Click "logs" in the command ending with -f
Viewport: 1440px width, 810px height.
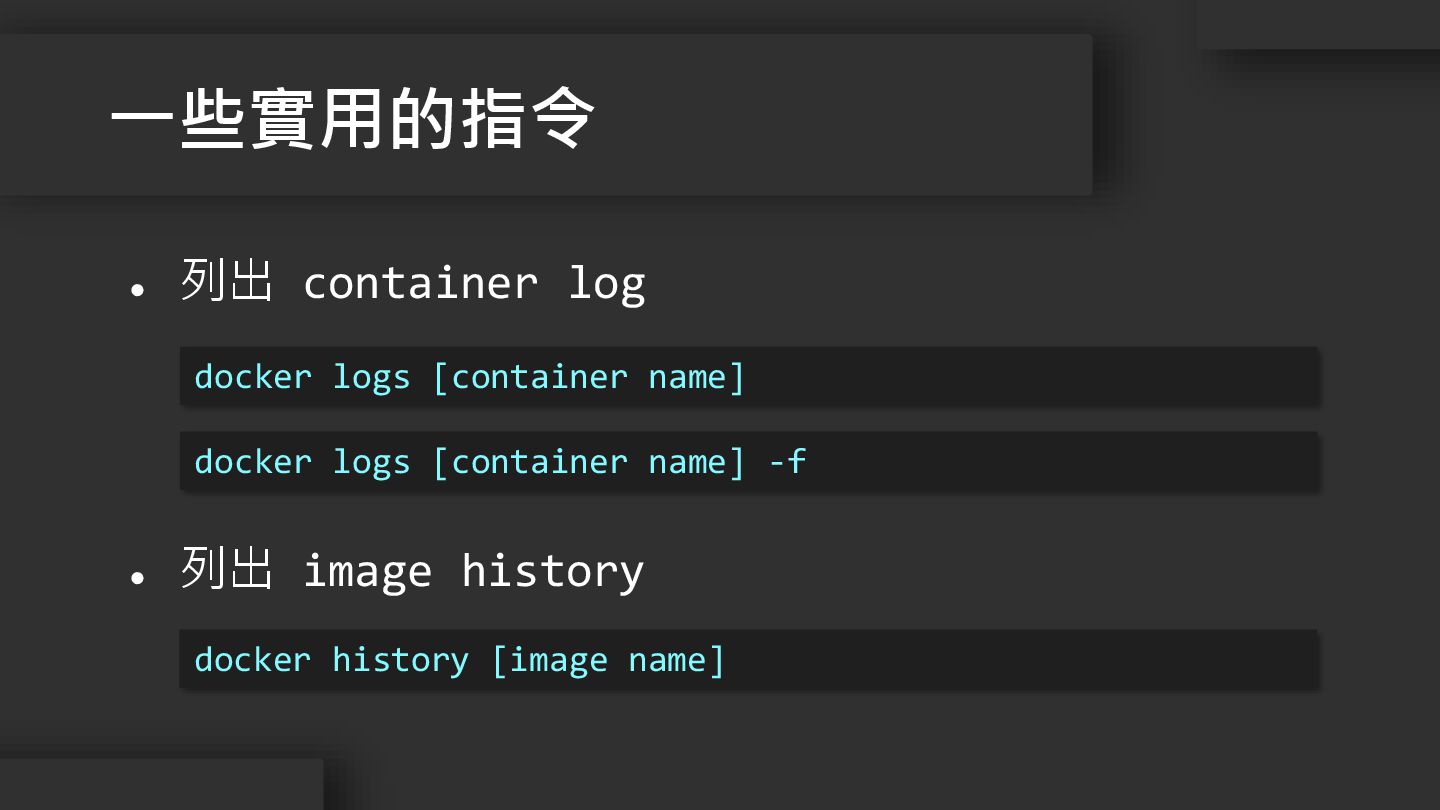[371, 462]
